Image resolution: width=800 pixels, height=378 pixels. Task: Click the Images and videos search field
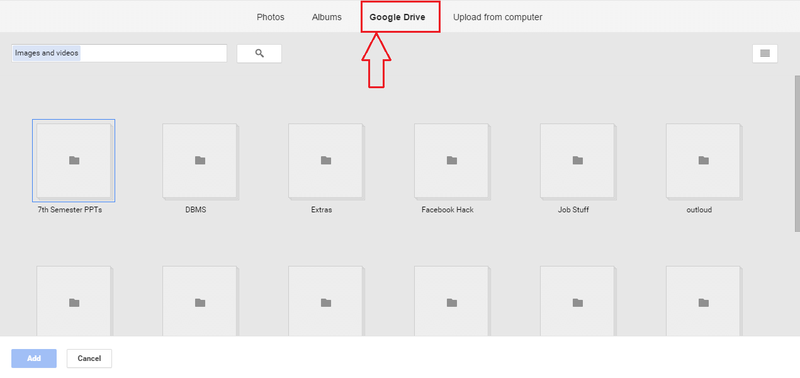[x=119, y=54]
